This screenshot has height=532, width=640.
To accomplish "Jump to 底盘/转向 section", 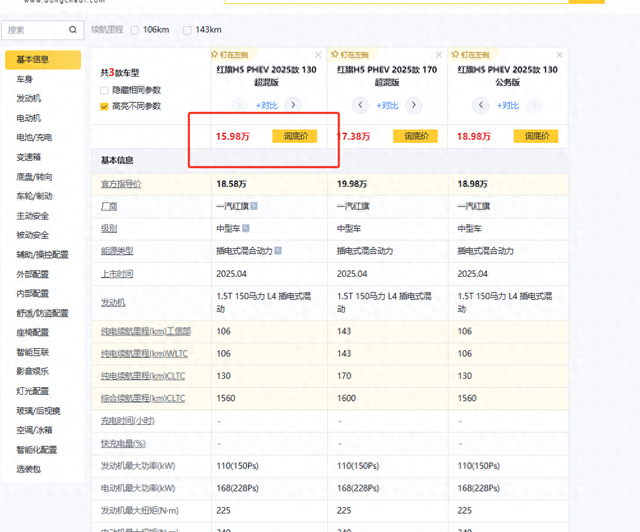I will coord(34,177).
